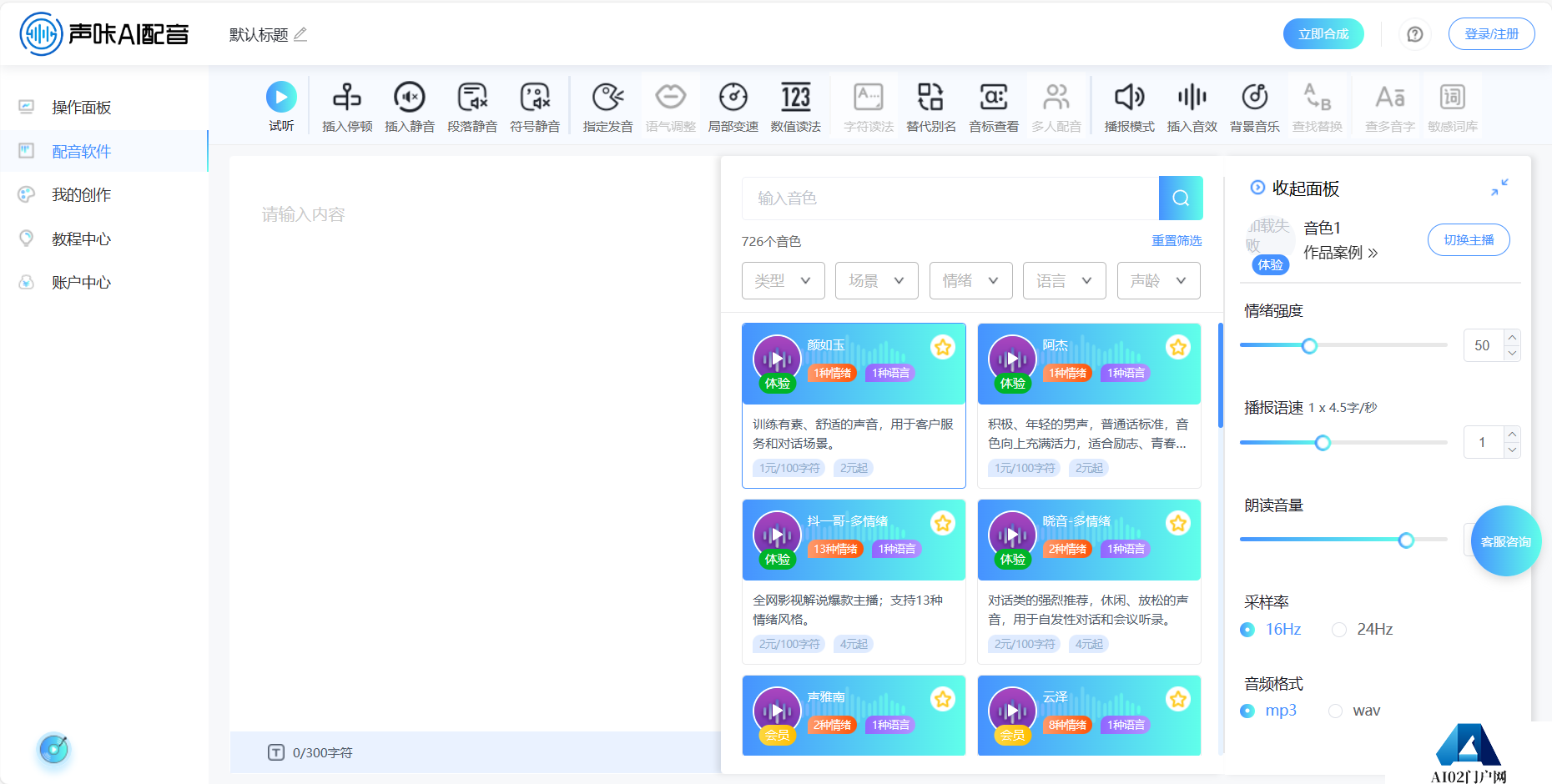Favorite the 抖一哥·多情绪 voice star
Viewport: 1552px width, 784px height.
943,523
